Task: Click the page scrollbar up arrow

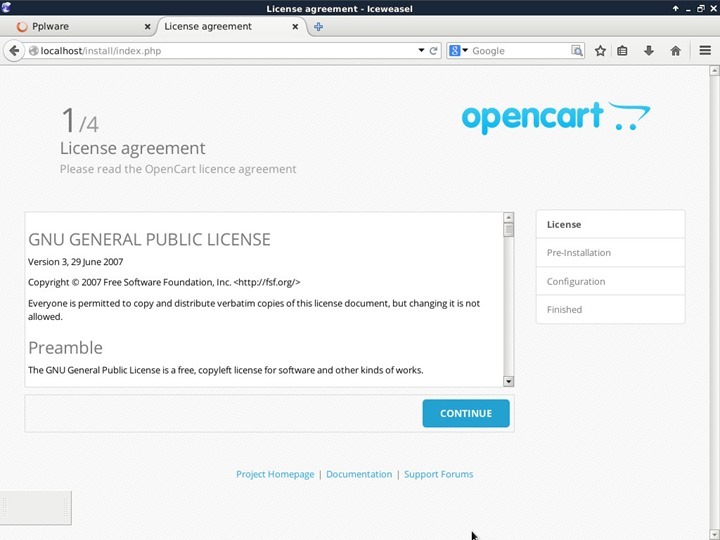Action: coord(714,70)
